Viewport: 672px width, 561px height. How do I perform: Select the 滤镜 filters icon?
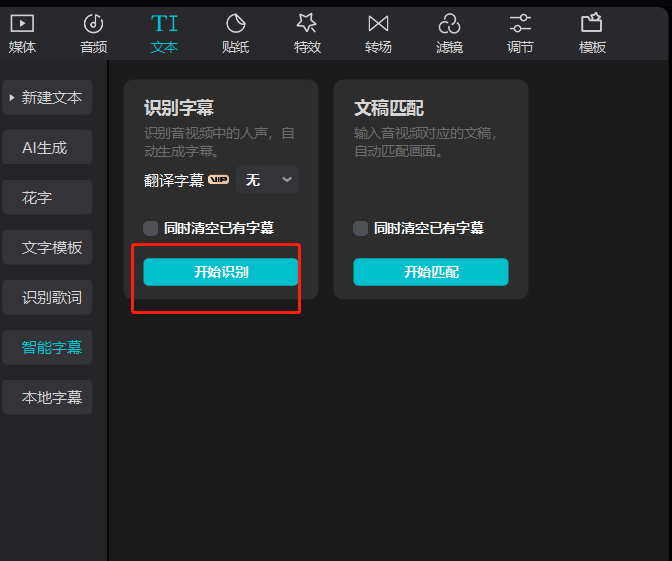449,24
